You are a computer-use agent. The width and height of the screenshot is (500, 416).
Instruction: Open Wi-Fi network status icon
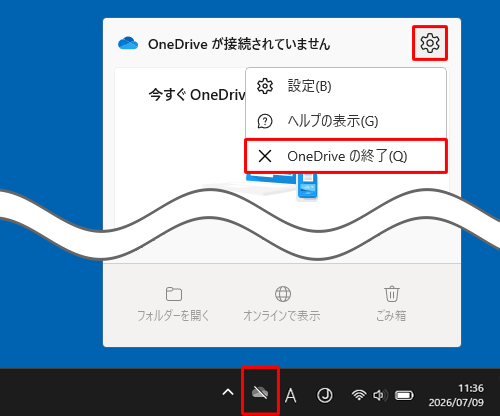click(359, 395)
